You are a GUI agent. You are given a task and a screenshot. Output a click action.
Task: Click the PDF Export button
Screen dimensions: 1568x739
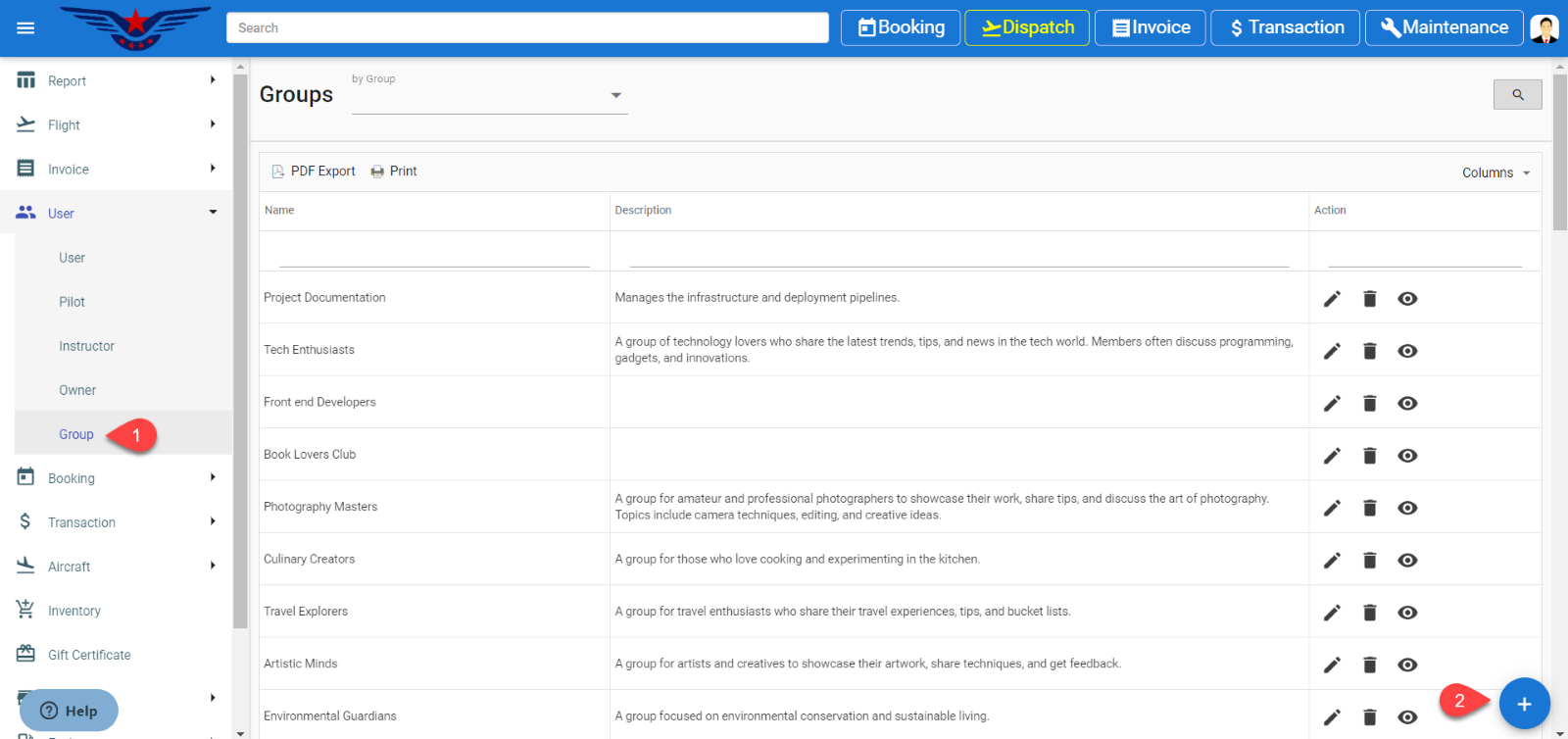pyautogui.click(x=314, y=171)
